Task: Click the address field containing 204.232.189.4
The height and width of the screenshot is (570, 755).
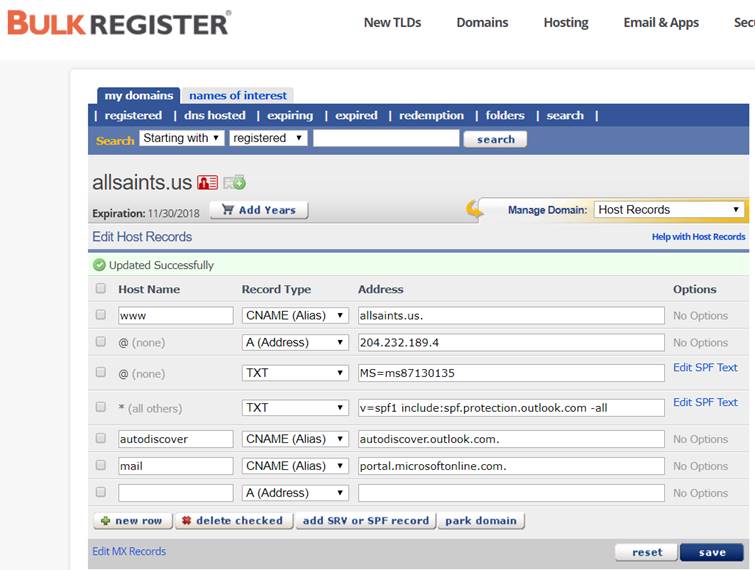Action: [510, 342]
